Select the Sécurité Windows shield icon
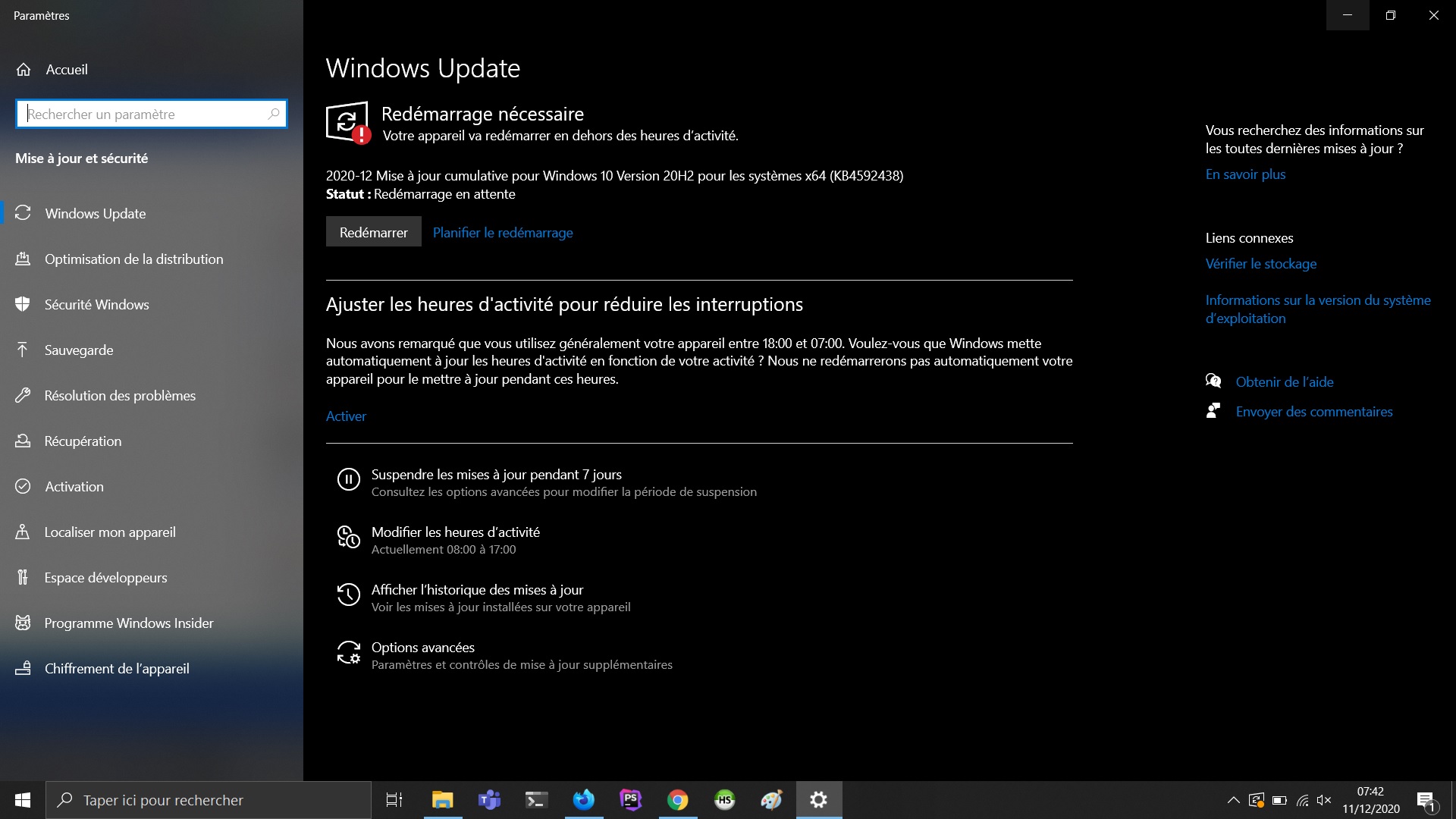Screen dimensions: 1456x819 coord(23,305)
